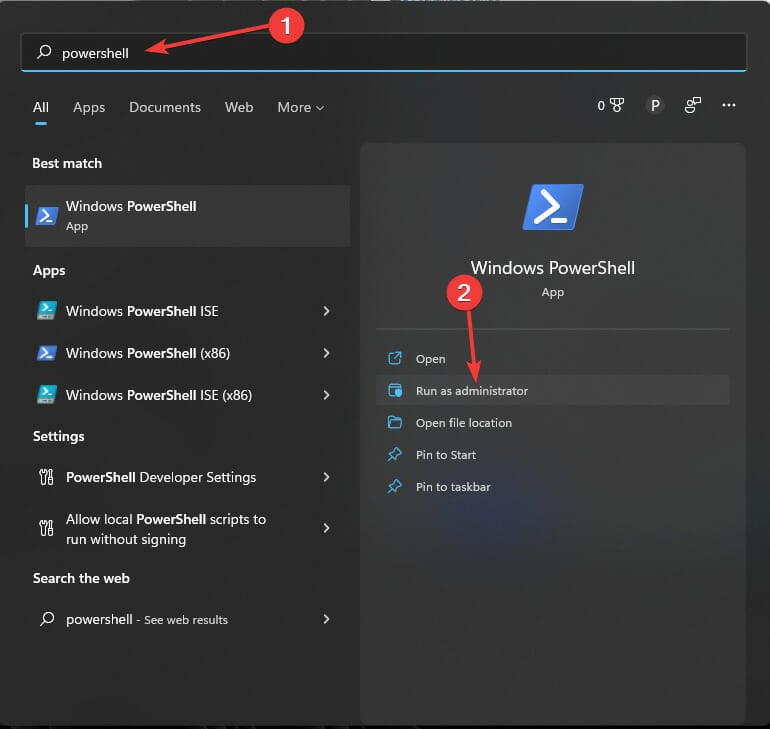Click the large PowerShell icon in the preview pane
This screenshot has height=729, width=770.
pos(552,207)
